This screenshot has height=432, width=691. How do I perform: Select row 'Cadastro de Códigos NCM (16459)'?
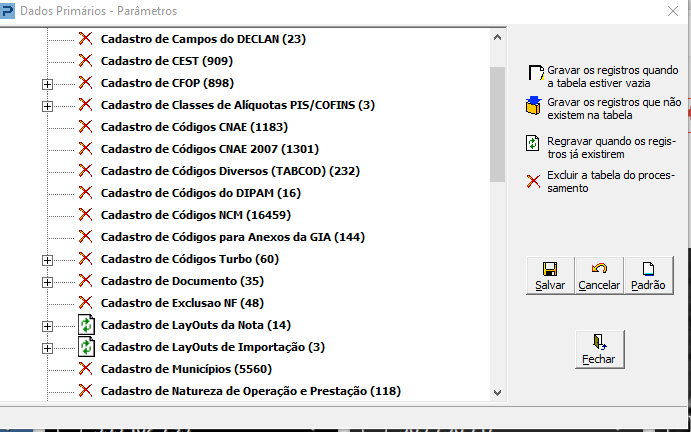(196, 215)
